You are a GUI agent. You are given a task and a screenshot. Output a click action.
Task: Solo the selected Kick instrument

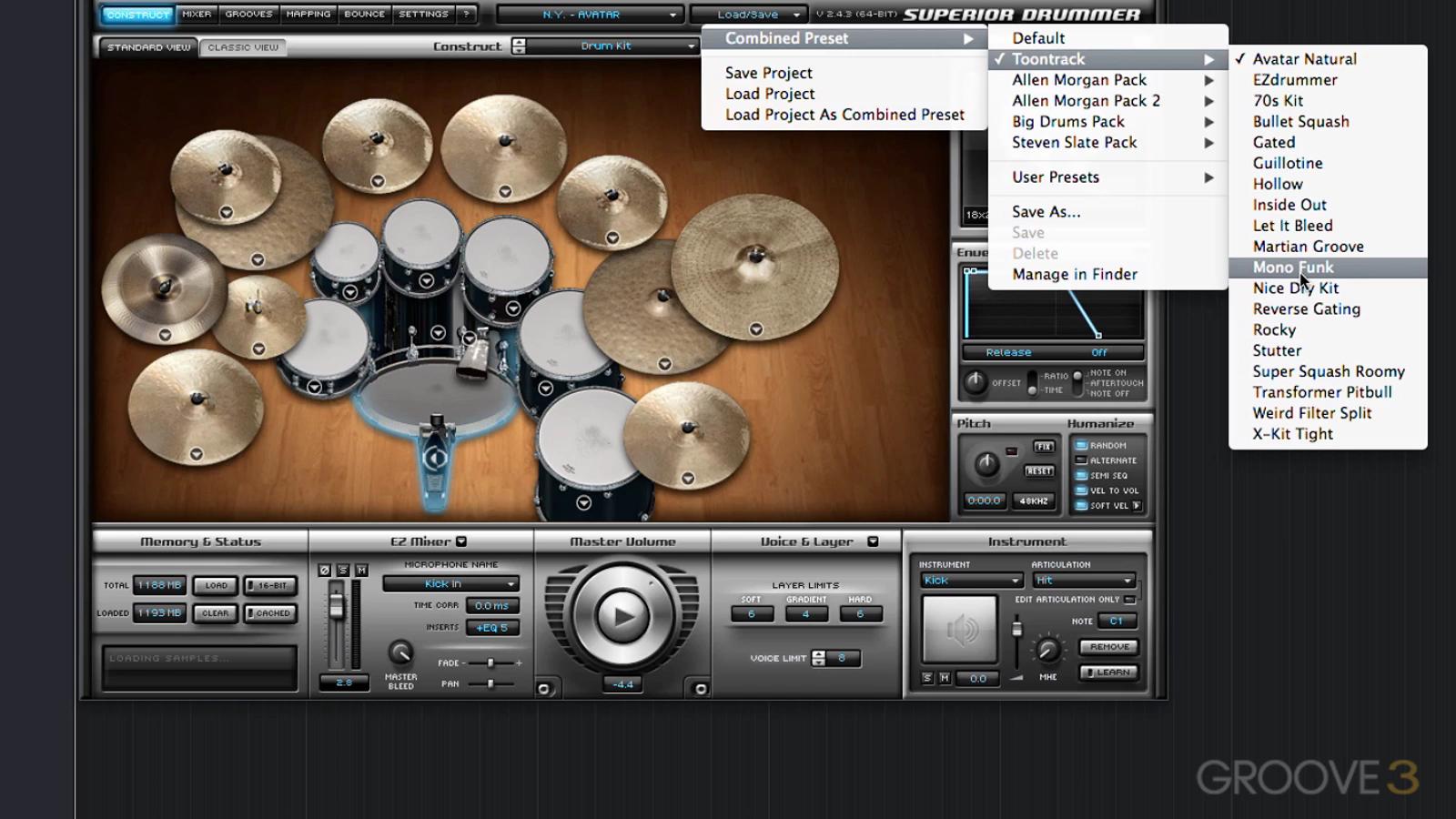click(x=927, y=678)
